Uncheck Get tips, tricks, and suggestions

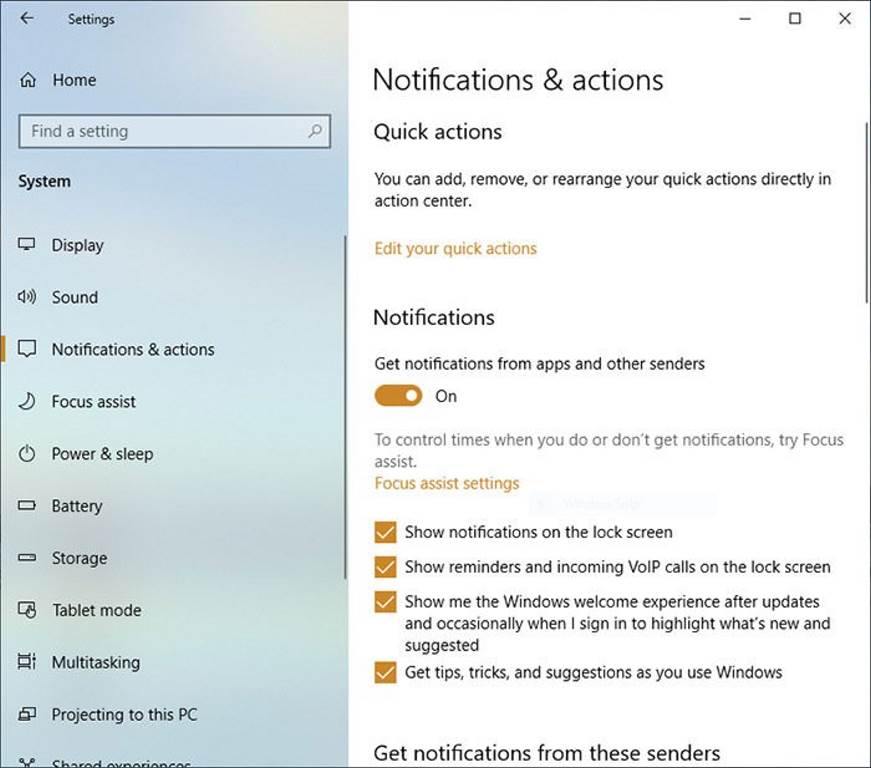(x=385, y=672)
